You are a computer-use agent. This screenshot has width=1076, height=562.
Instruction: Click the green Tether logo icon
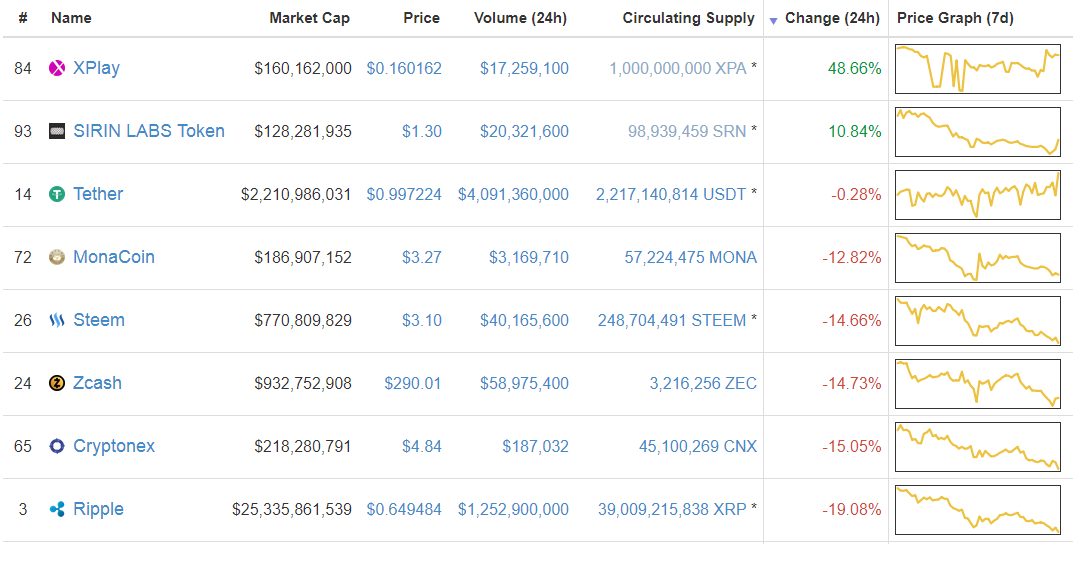click(57, 194)
